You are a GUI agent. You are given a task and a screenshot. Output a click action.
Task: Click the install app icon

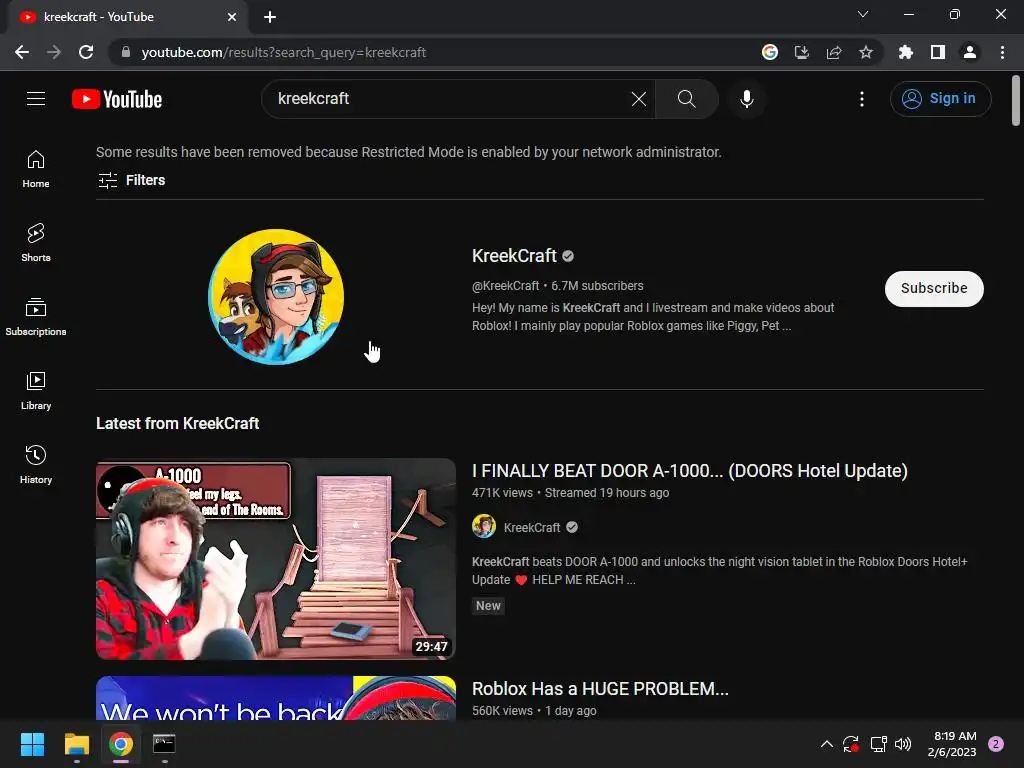point(802,52)
